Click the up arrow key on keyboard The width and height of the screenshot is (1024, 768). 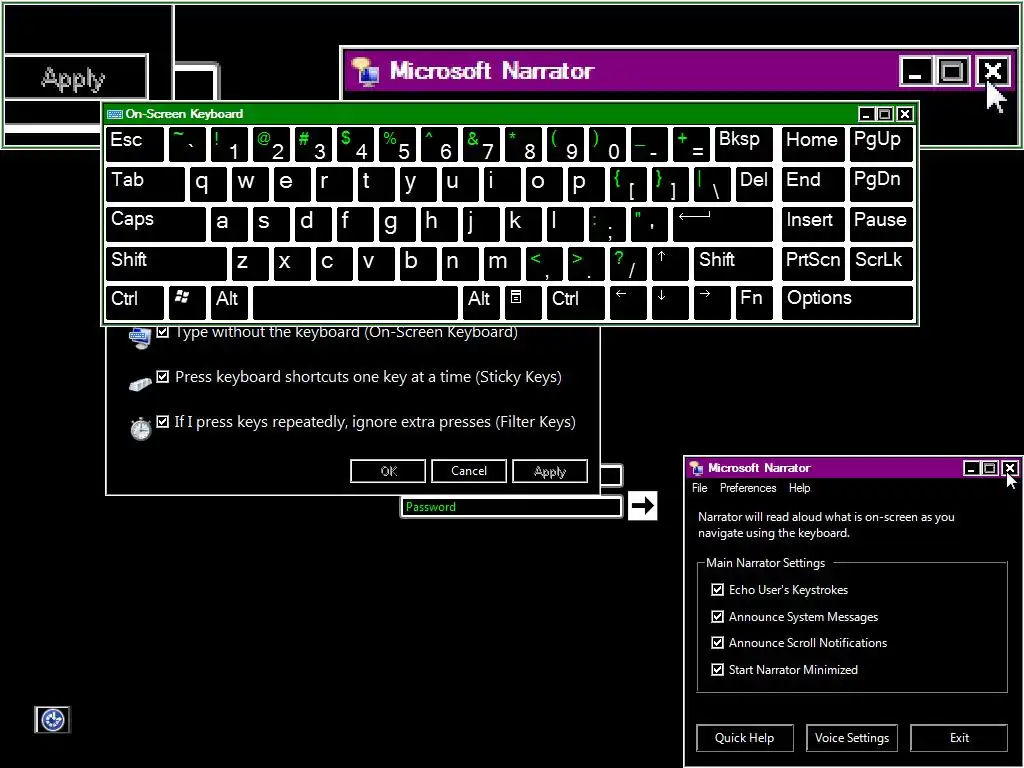[669, 263]
